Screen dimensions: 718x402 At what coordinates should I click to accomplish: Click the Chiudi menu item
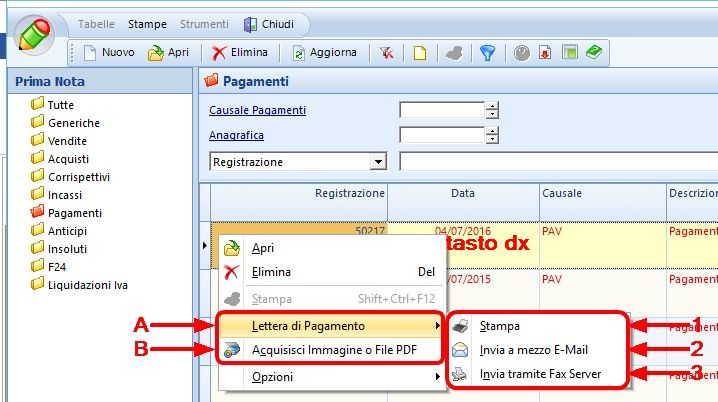coord(277,24)
